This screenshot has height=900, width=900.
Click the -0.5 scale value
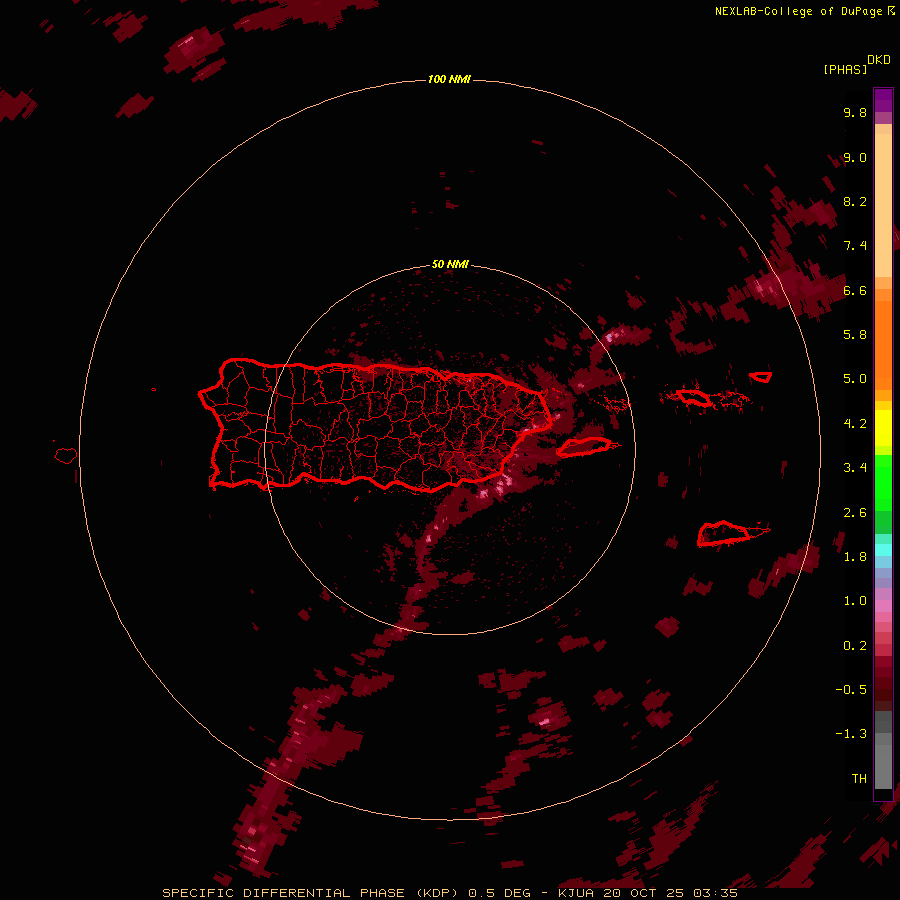pyautogui.click(x=851, y=690)
